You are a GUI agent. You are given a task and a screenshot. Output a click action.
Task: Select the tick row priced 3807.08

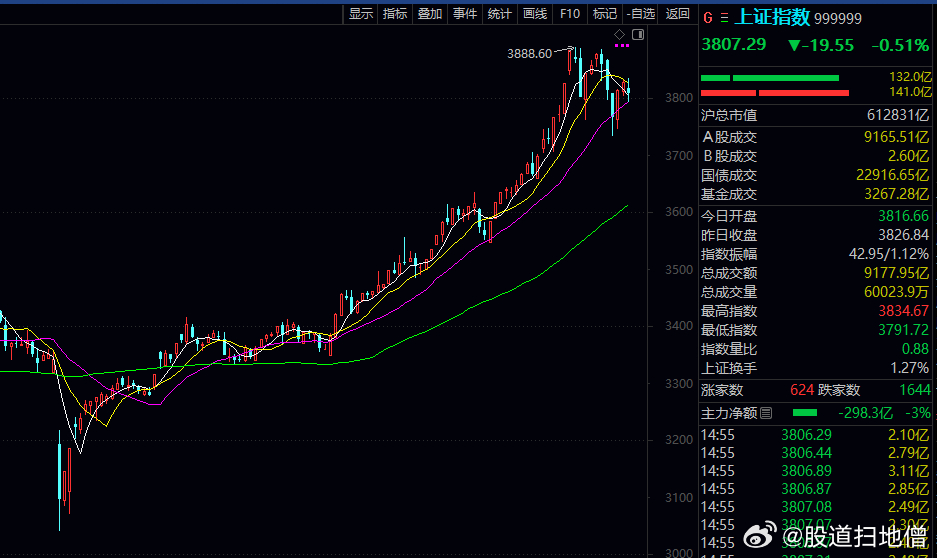(815, 507)
